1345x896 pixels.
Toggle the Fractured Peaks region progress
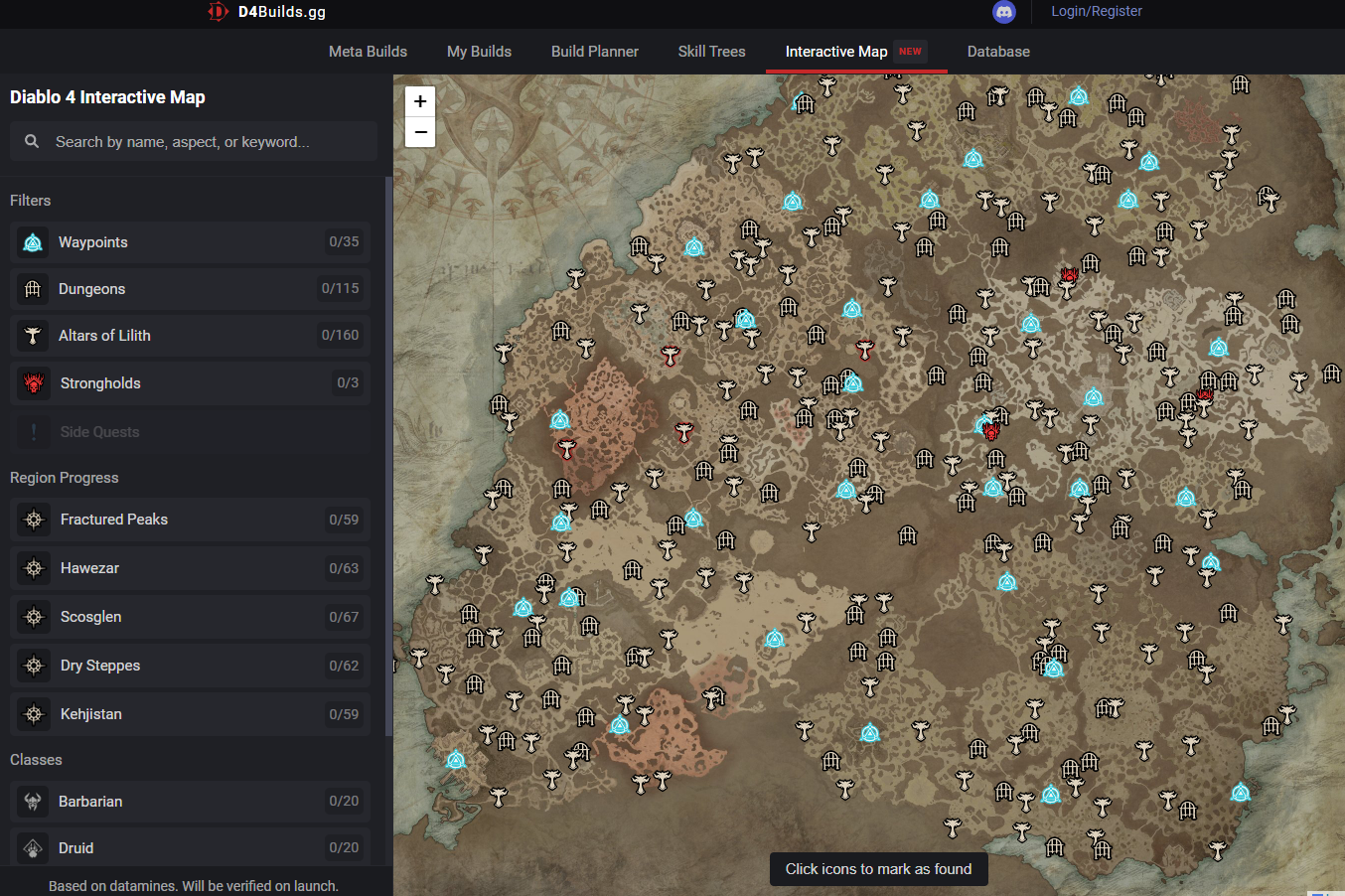click(x=190, y=520)
